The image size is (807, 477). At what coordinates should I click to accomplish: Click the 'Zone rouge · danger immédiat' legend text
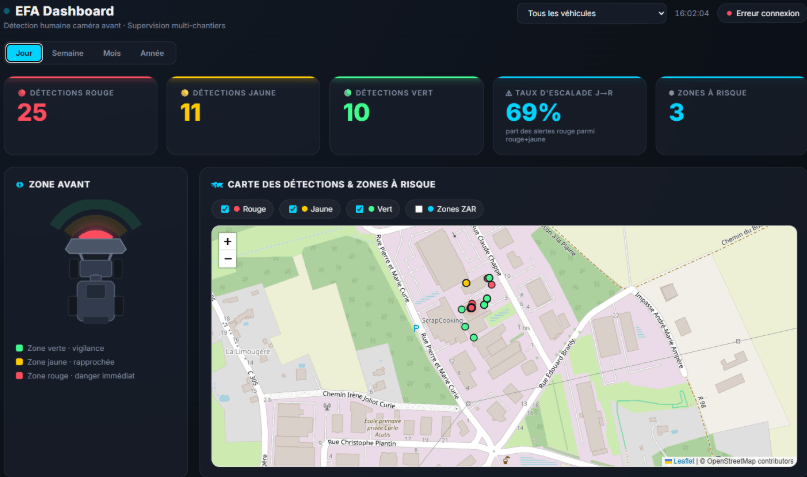click(x=81, y=376)
